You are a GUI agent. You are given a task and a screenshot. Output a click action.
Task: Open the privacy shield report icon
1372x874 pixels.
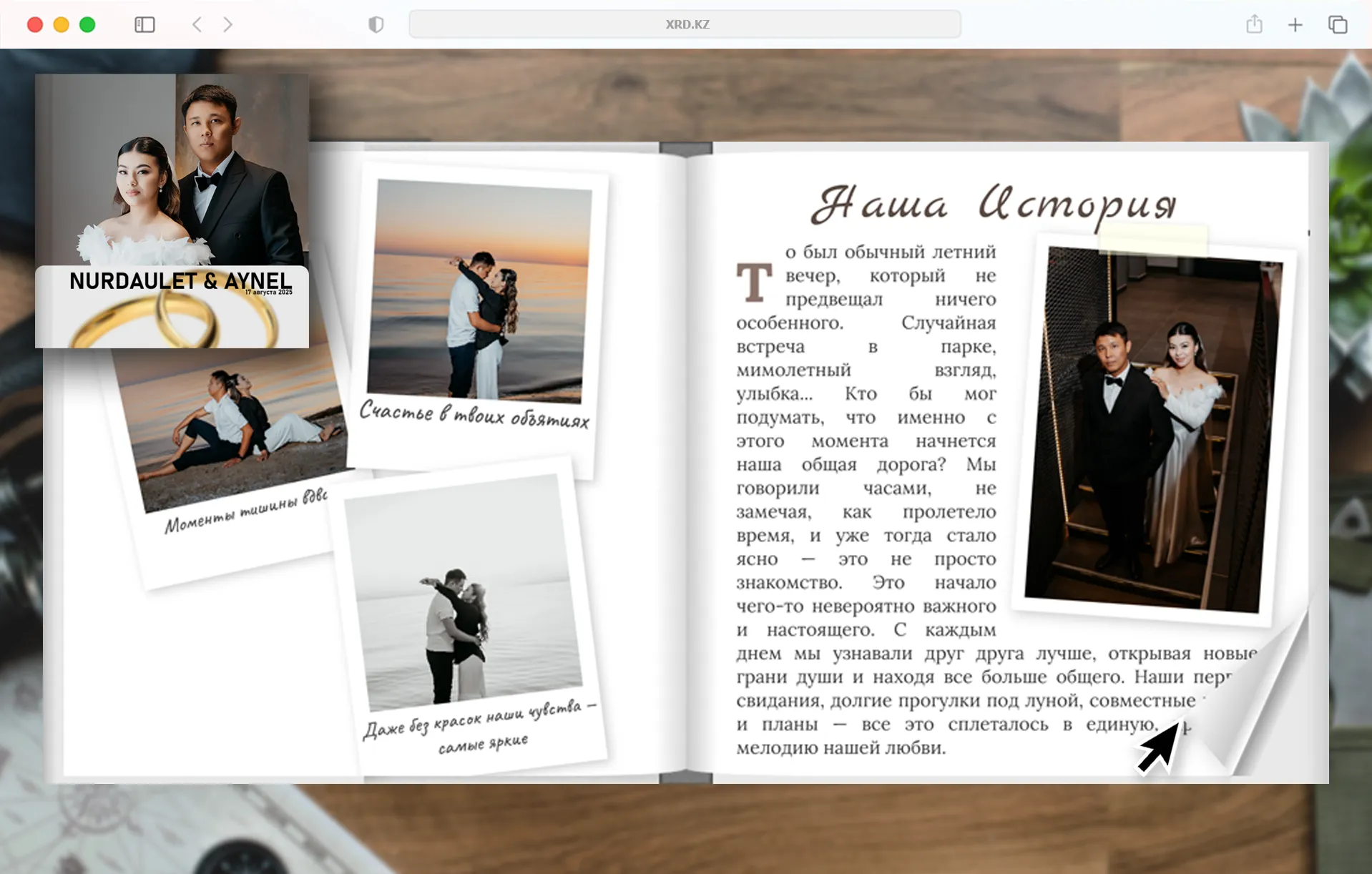(376, 24)
